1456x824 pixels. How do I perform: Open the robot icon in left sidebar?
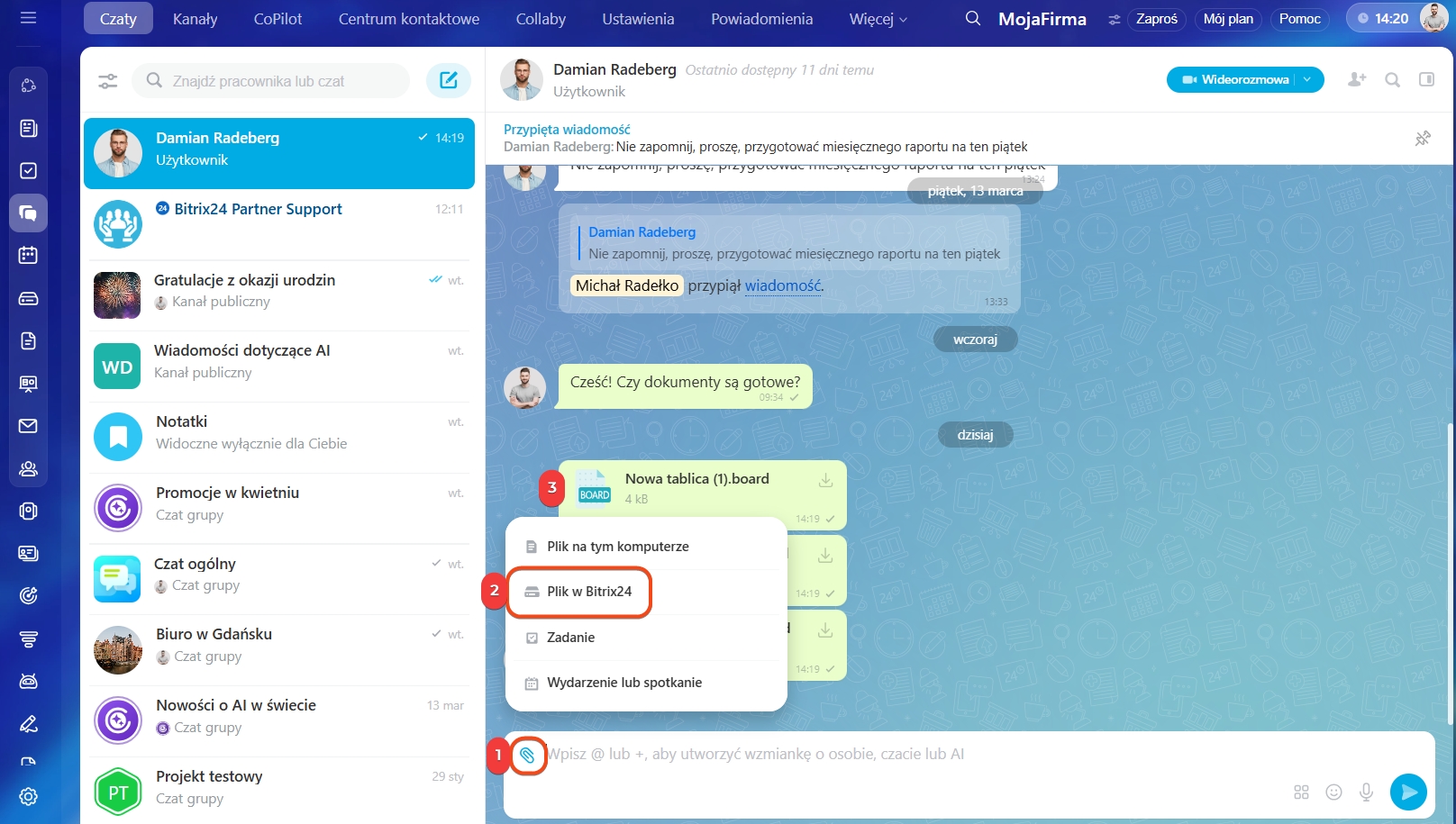coord(28,681)
